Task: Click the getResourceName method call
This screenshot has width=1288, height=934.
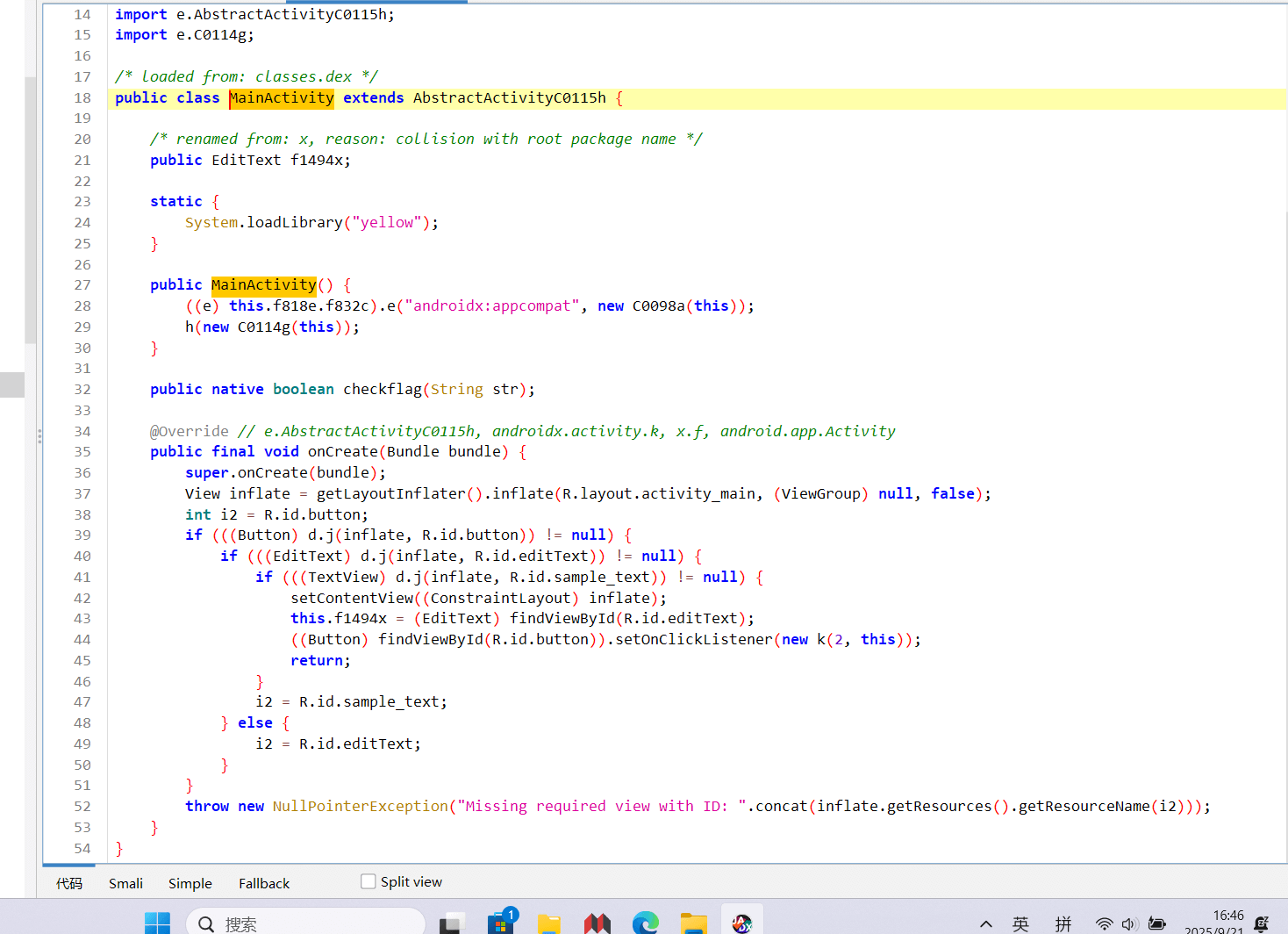Action: click(1084, 806)
